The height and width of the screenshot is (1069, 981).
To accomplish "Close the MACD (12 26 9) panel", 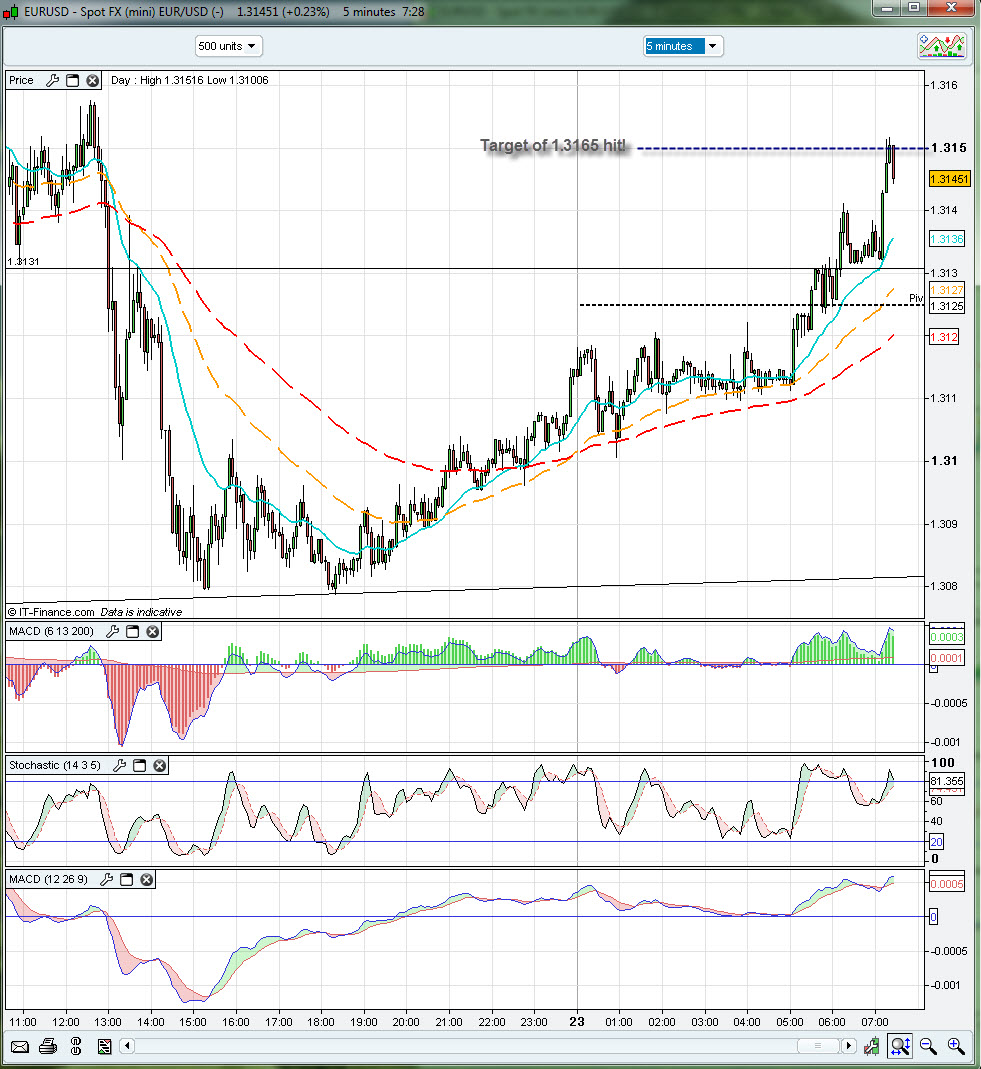I will (x=146, y=880).
